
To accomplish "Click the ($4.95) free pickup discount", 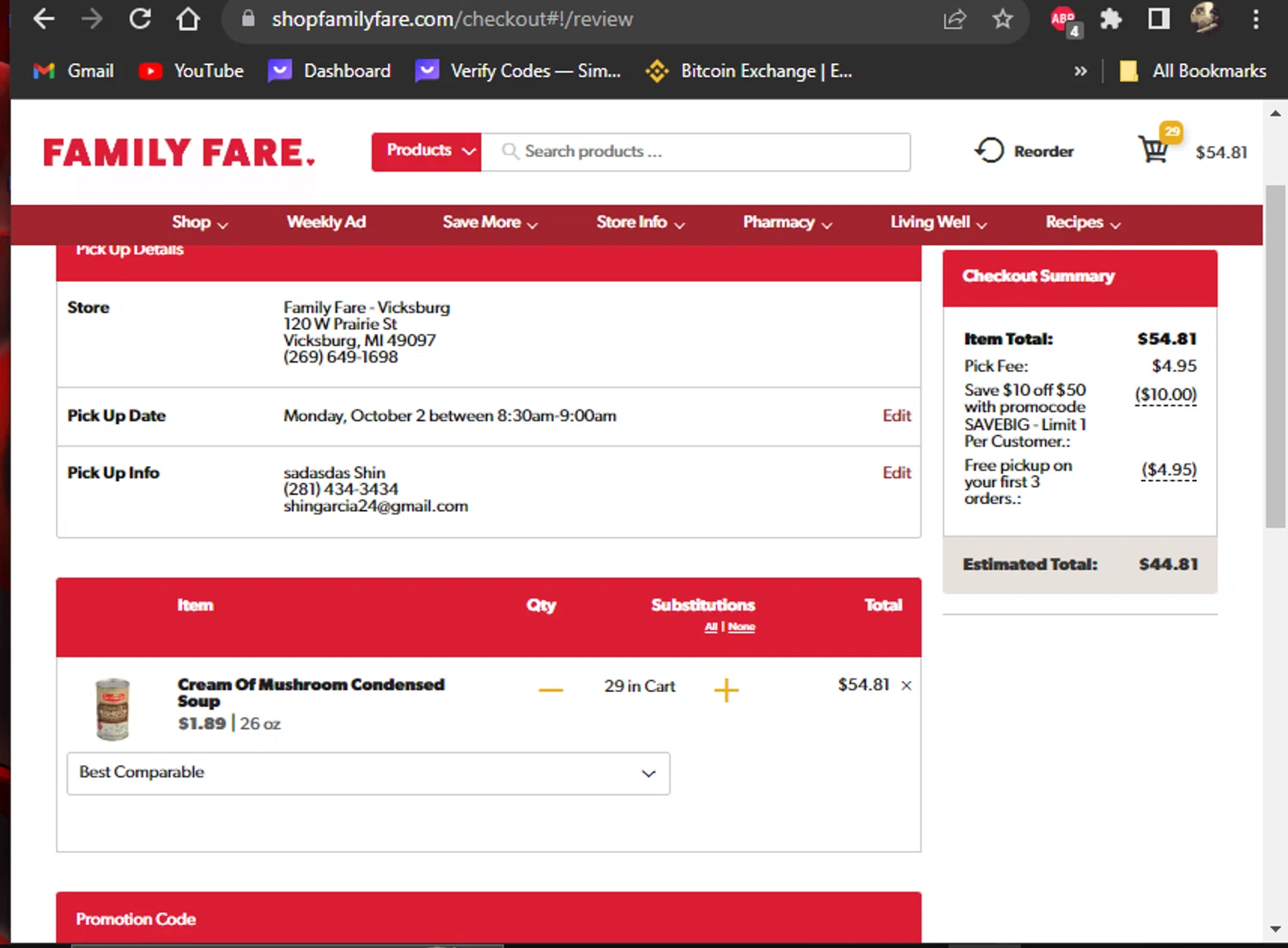I will pos(1169,470).
